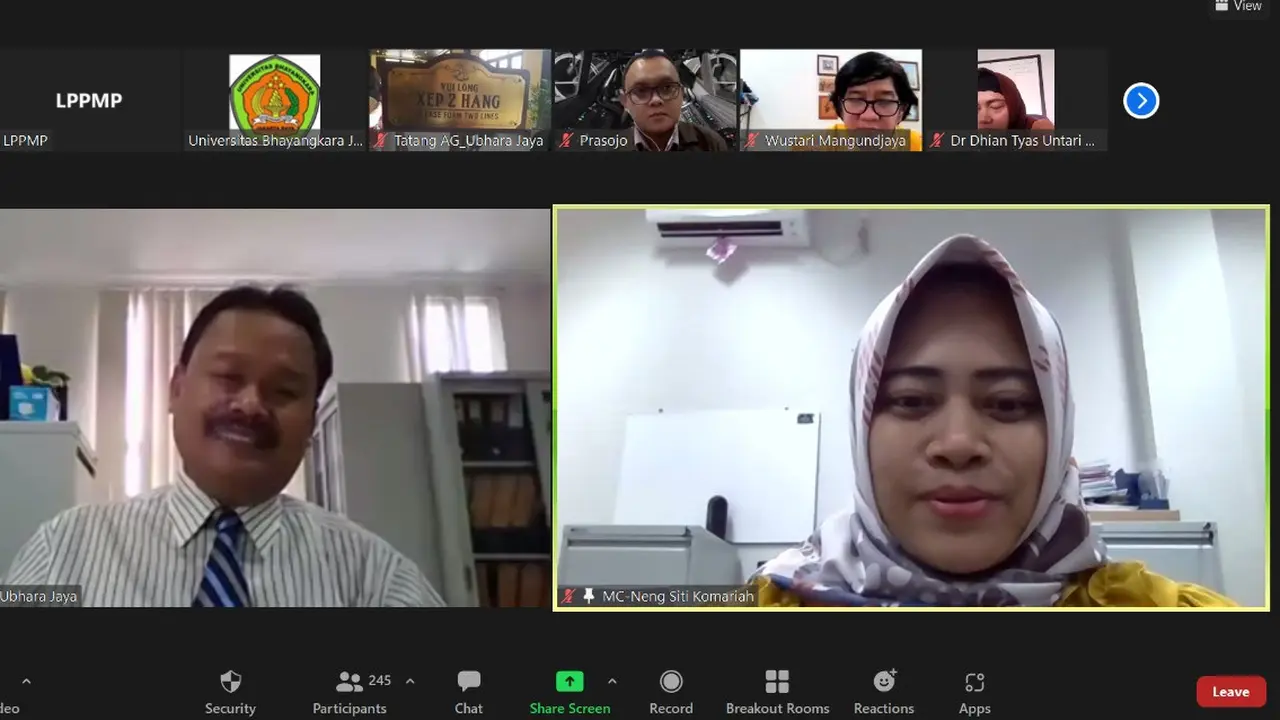This screenshot has height=720, width=1280.
Task: Expand the Participants options arrow
Action: (410, 681)
